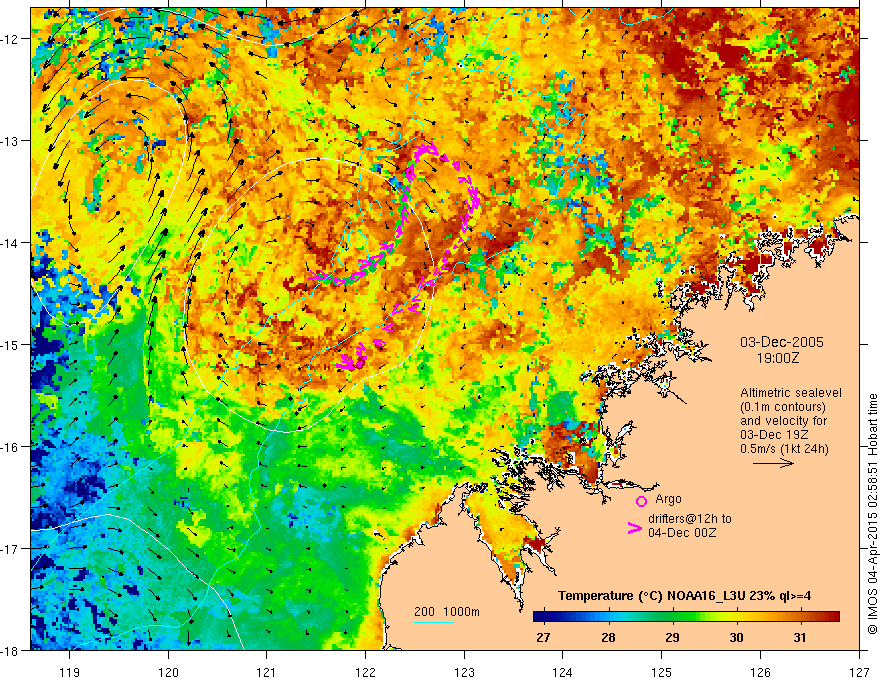
Task: Click the longitude axis label '126'
Action: pyautogui.click(x=760, y=672)
